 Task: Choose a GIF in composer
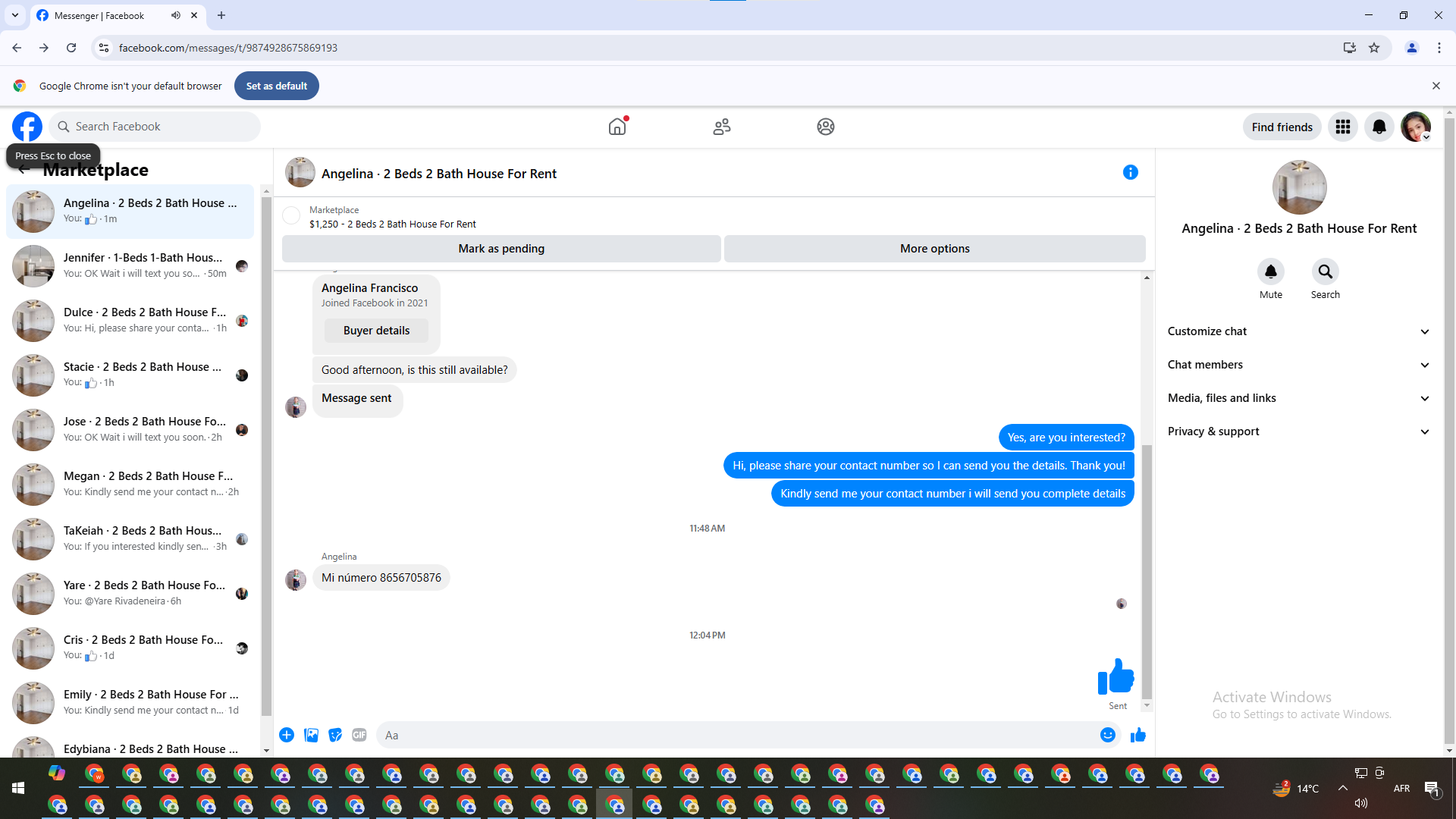[x=359, y=735]
